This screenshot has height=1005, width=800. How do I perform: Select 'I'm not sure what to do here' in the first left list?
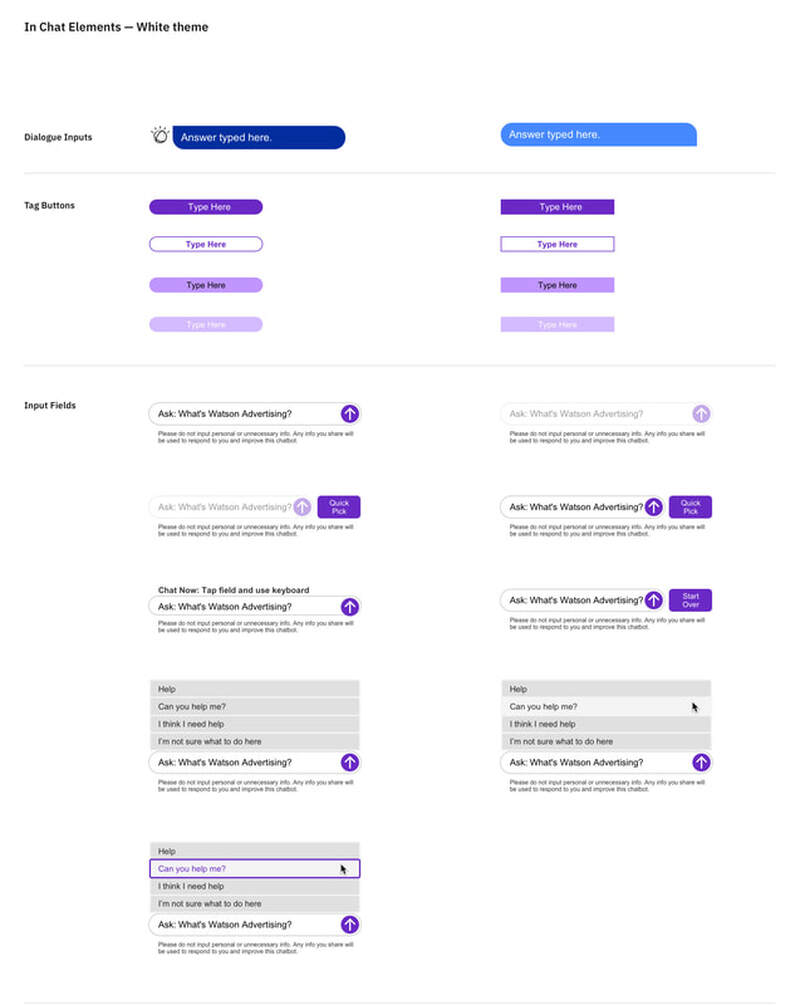click(254, 741)
